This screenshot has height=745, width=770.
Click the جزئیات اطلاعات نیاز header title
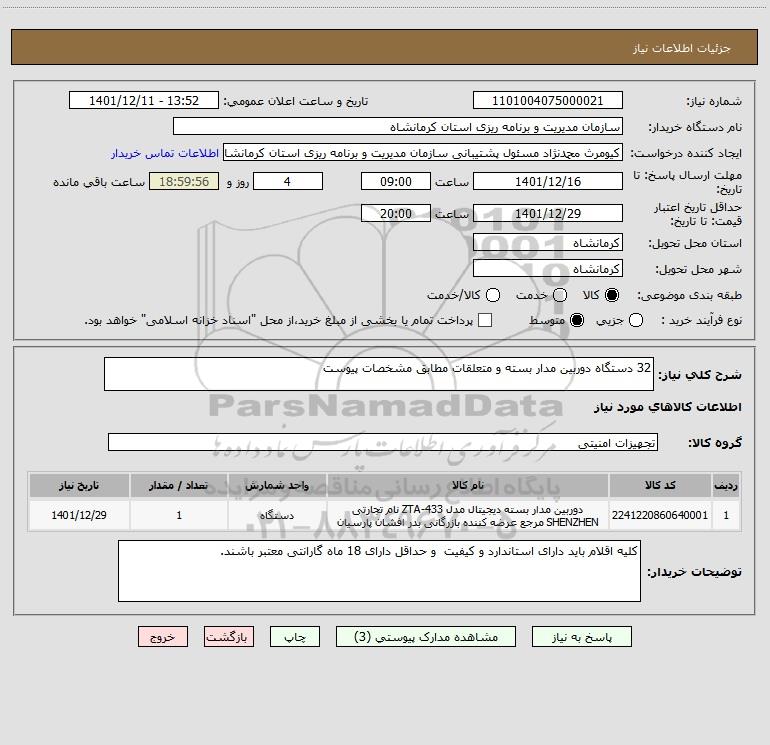click(x=681, y=48)
